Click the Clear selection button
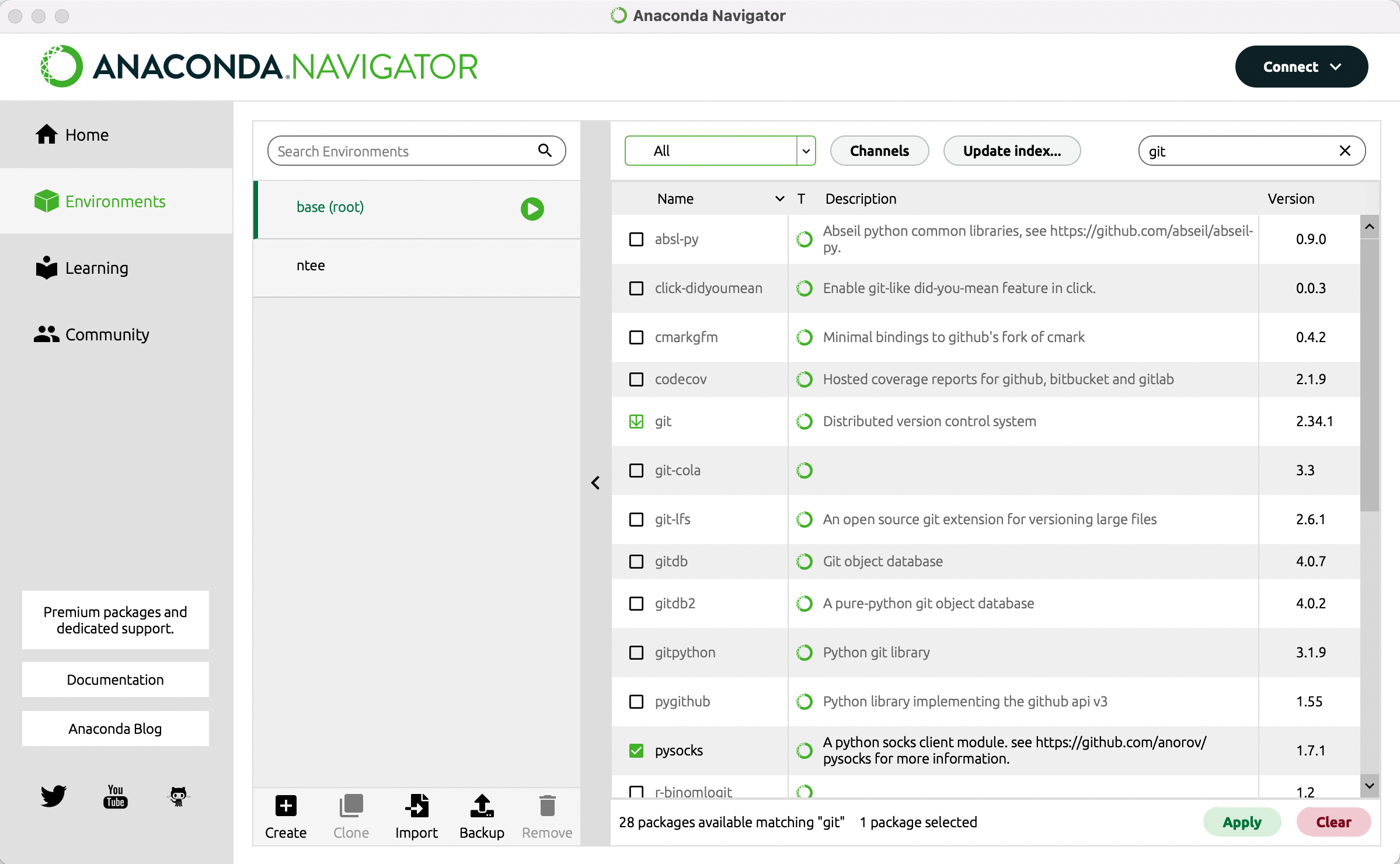 click(1333, 822)
